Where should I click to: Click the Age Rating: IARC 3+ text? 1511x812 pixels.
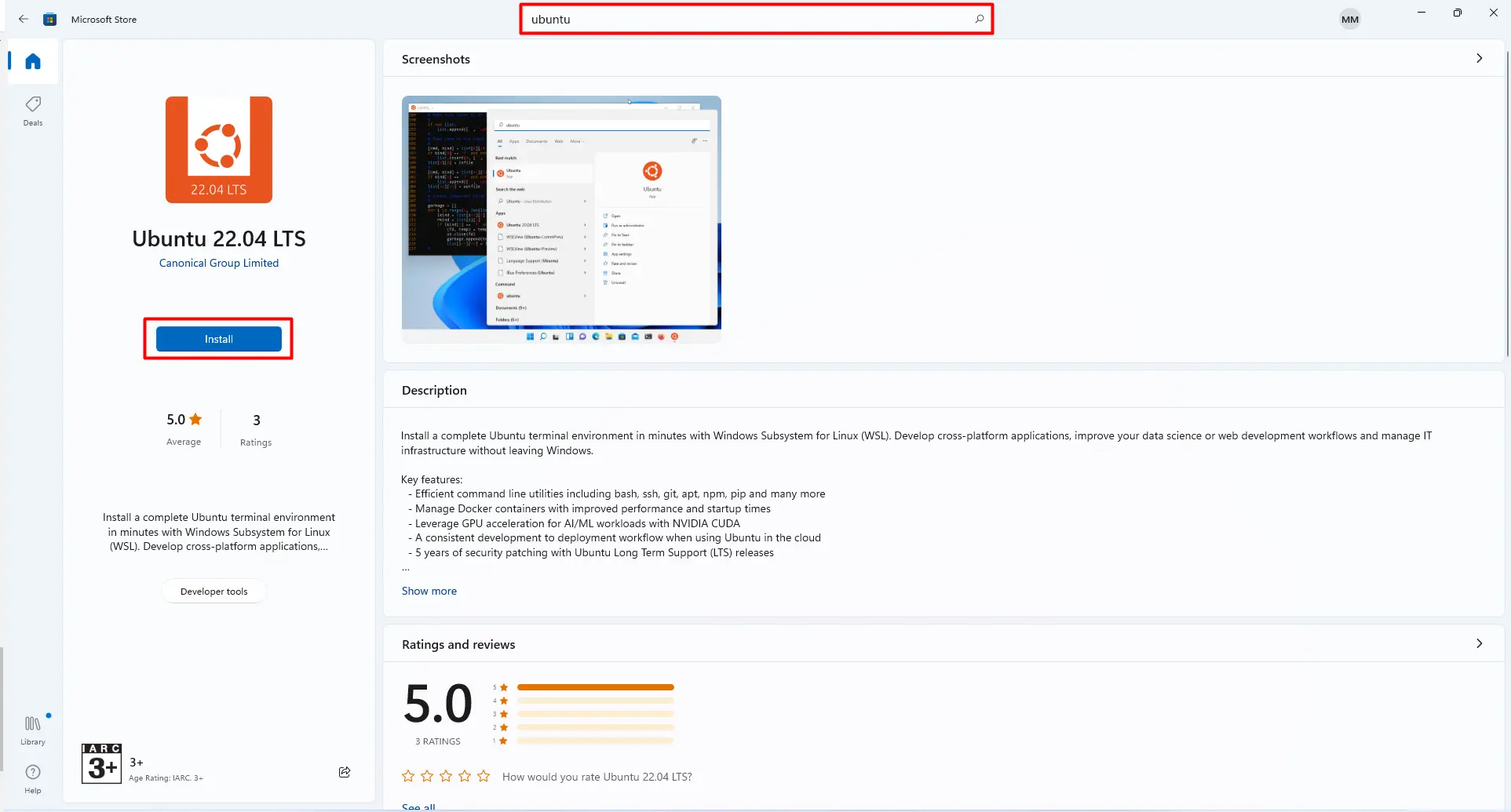(166, 778)
